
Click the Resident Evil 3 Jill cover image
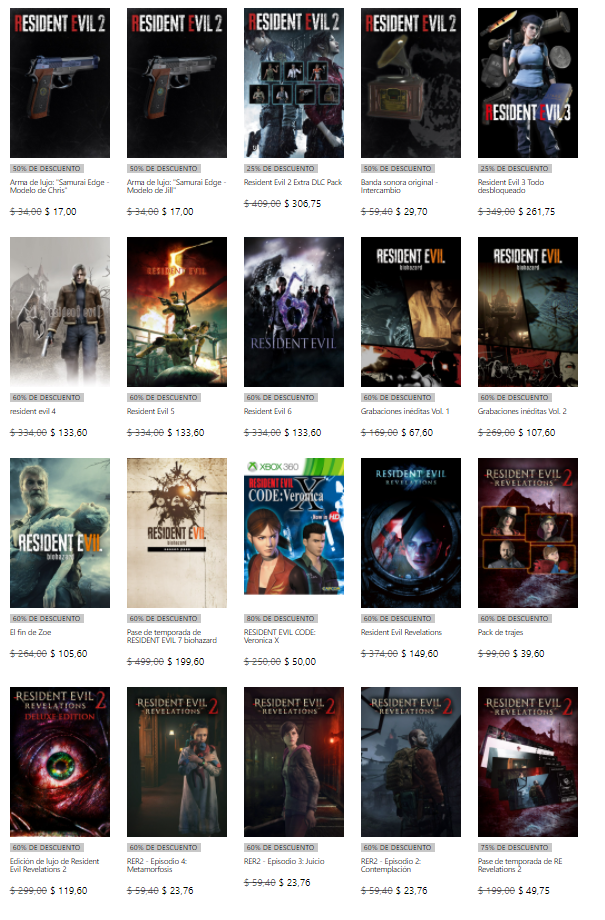(527, 82)
